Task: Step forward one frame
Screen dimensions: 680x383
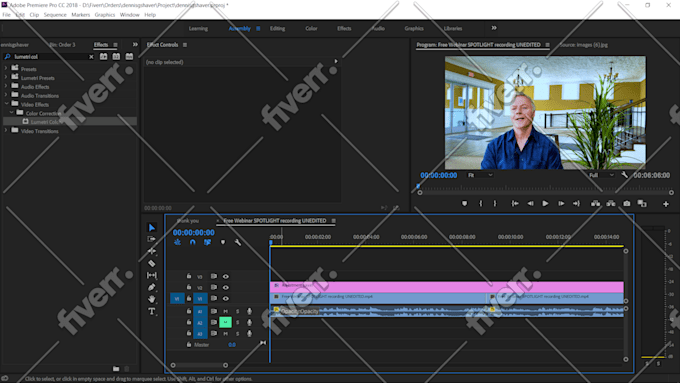Action: pyautogui.click(x=561, y=203)
